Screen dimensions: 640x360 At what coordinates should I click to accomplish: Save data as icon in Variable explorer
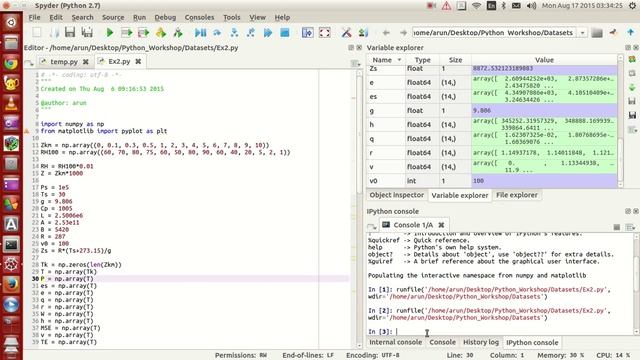(x=632, y=116)
